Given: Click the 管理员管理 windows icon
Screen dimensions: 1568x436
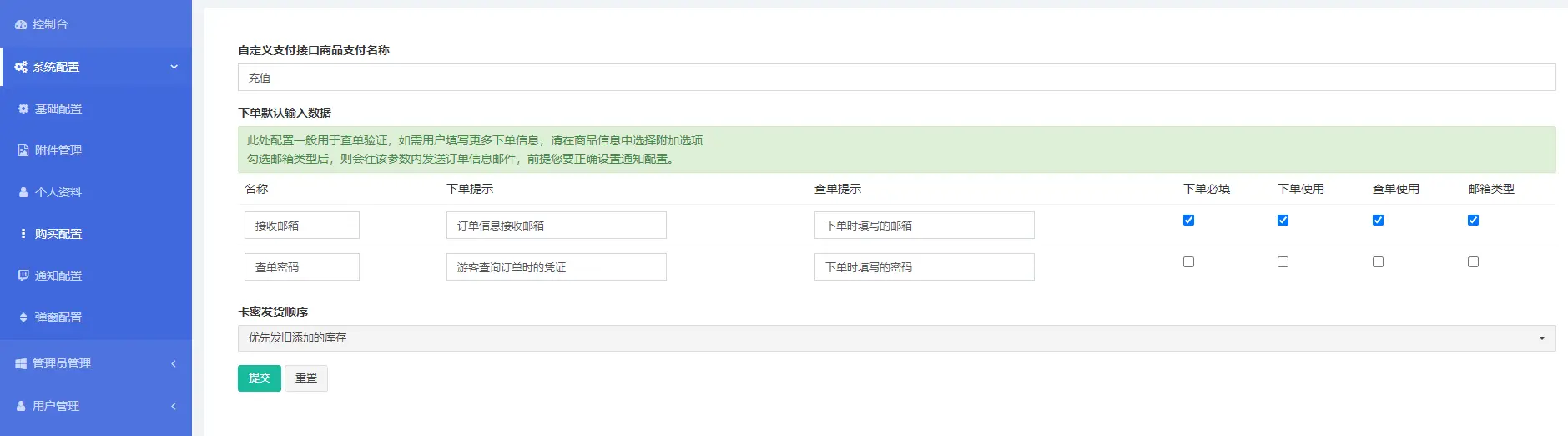Looking at the screenshot, I should (21, 363).
